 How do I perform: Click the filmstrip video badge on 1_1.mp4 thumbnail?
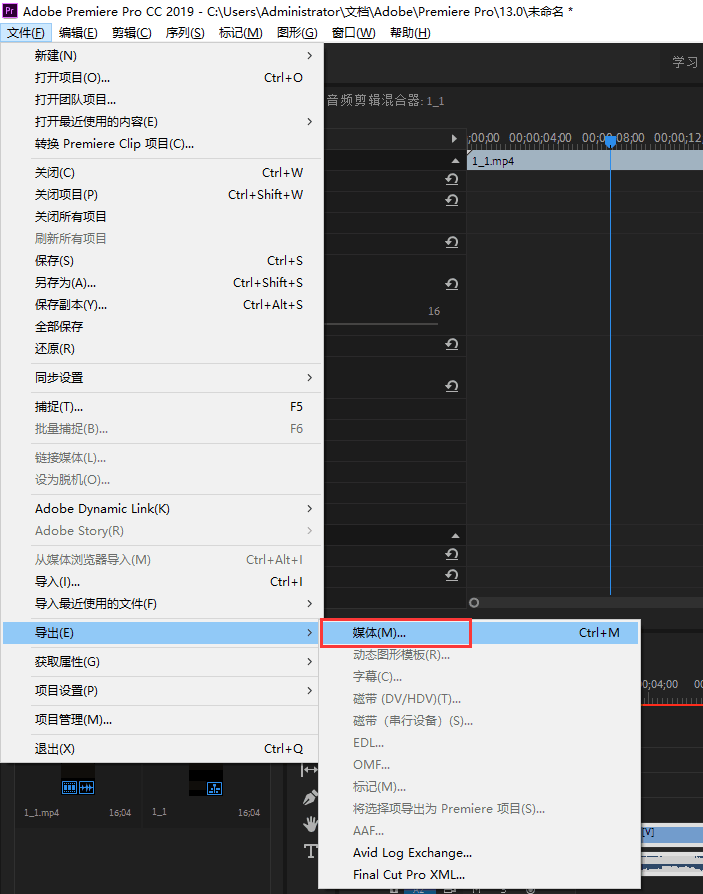point(70,787)
